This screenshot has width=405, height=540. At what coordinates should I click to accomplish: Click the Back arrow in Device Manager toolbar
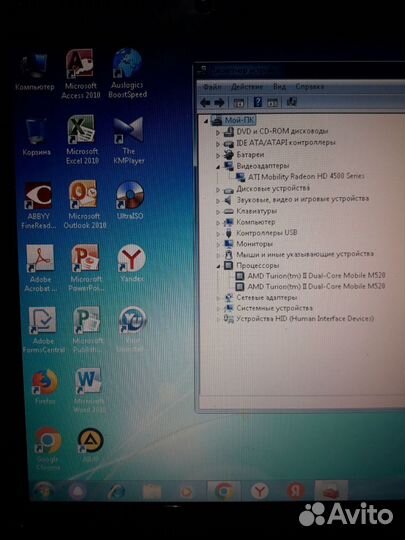click(205, 102)
